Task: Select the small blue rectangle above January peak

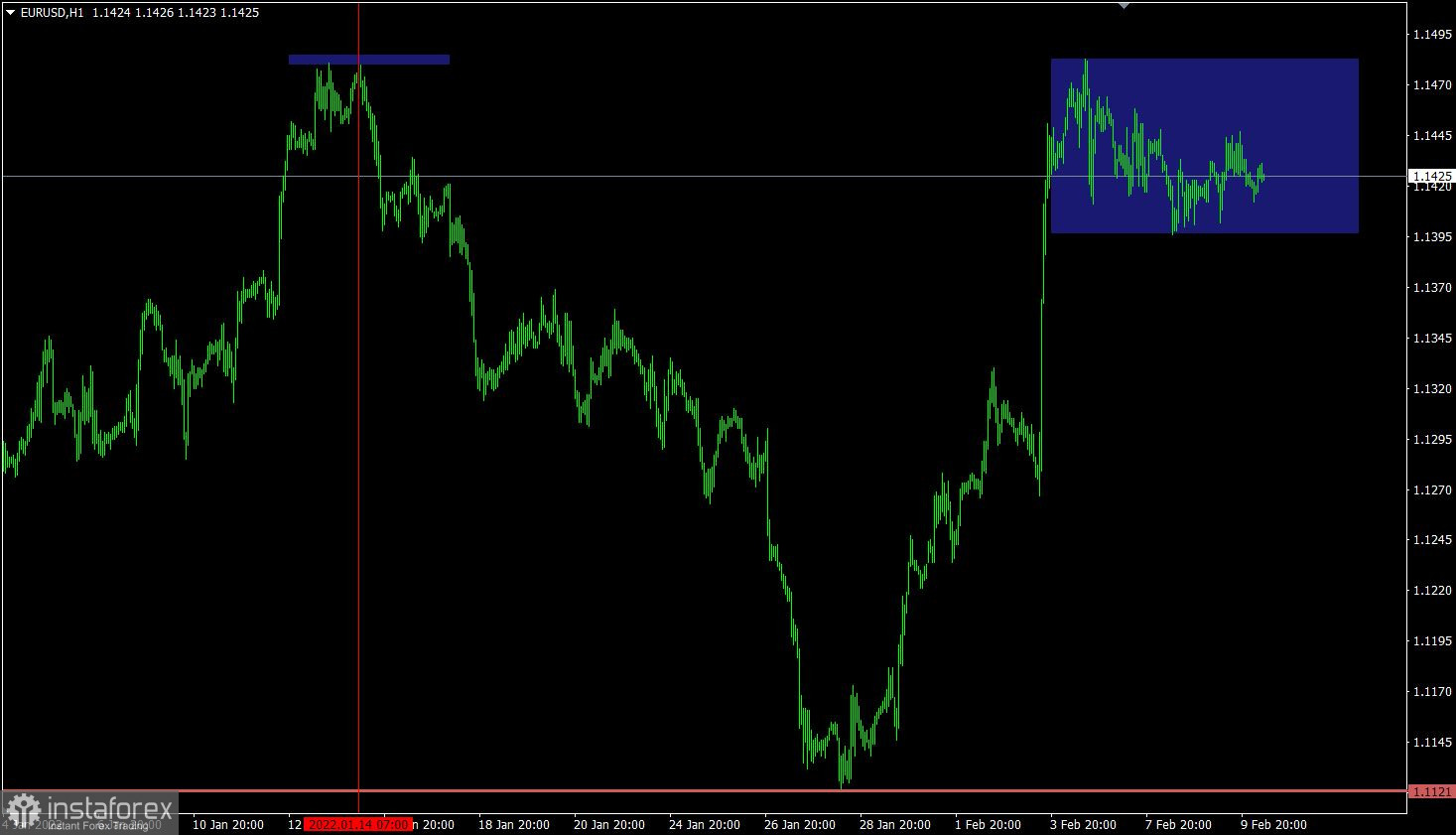Action: [x=369, y=60]
